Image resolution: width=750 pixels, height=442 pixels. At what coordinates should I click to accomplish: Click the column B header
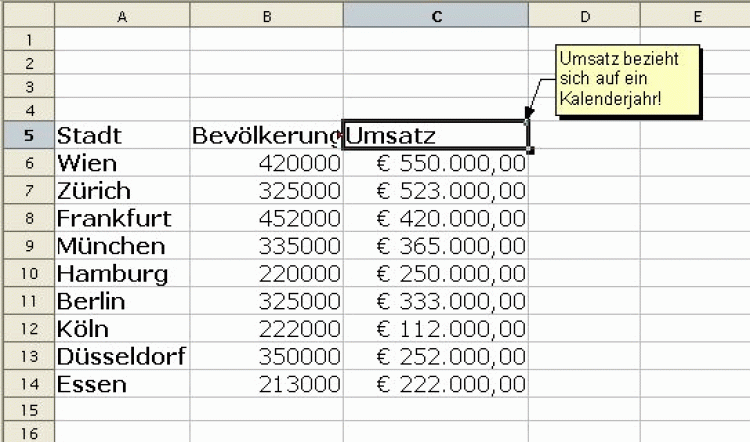click(x=266, y=15)
